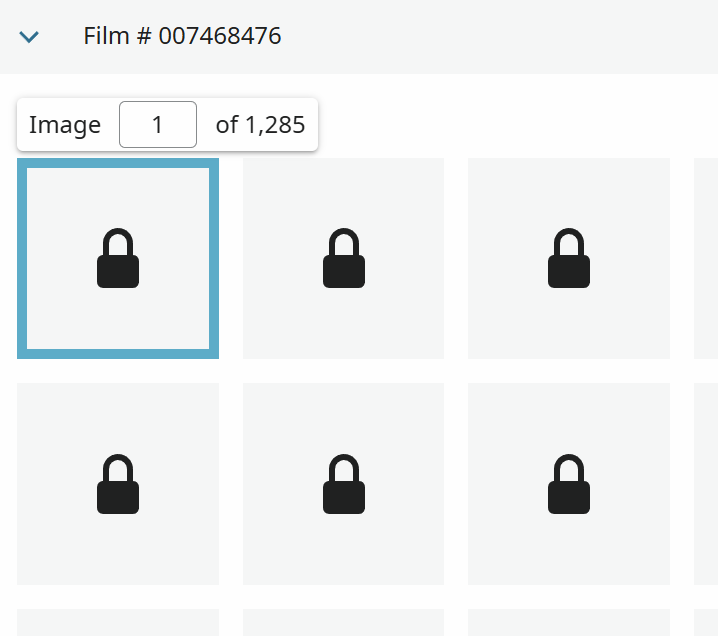This screenshot has height=636, width=718.
Task: Select the cut-off fourth thumbnail in the third row
Action: 706,622
